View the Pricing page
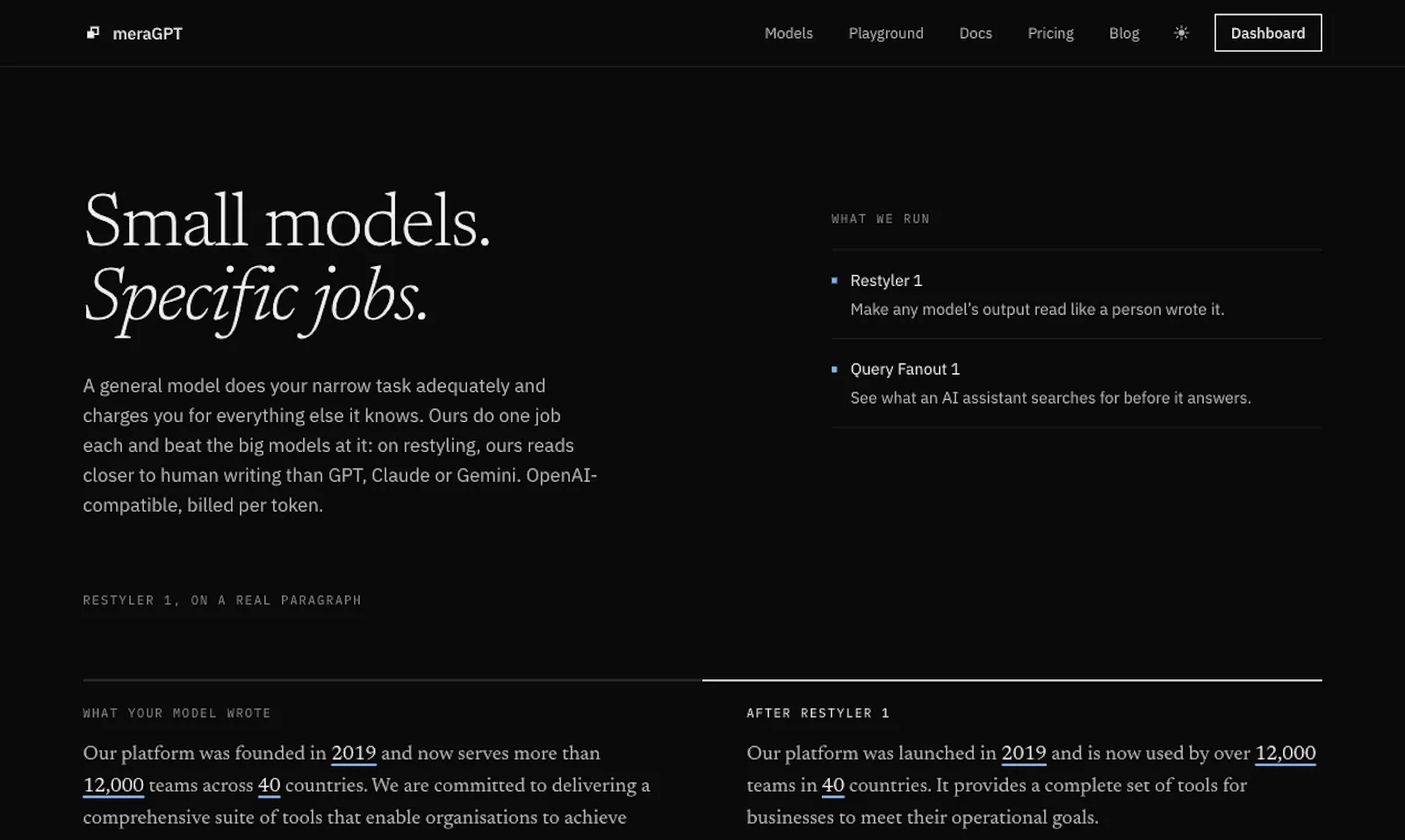Screen dimensions: 1405x840 click(x=1050, y=32)
